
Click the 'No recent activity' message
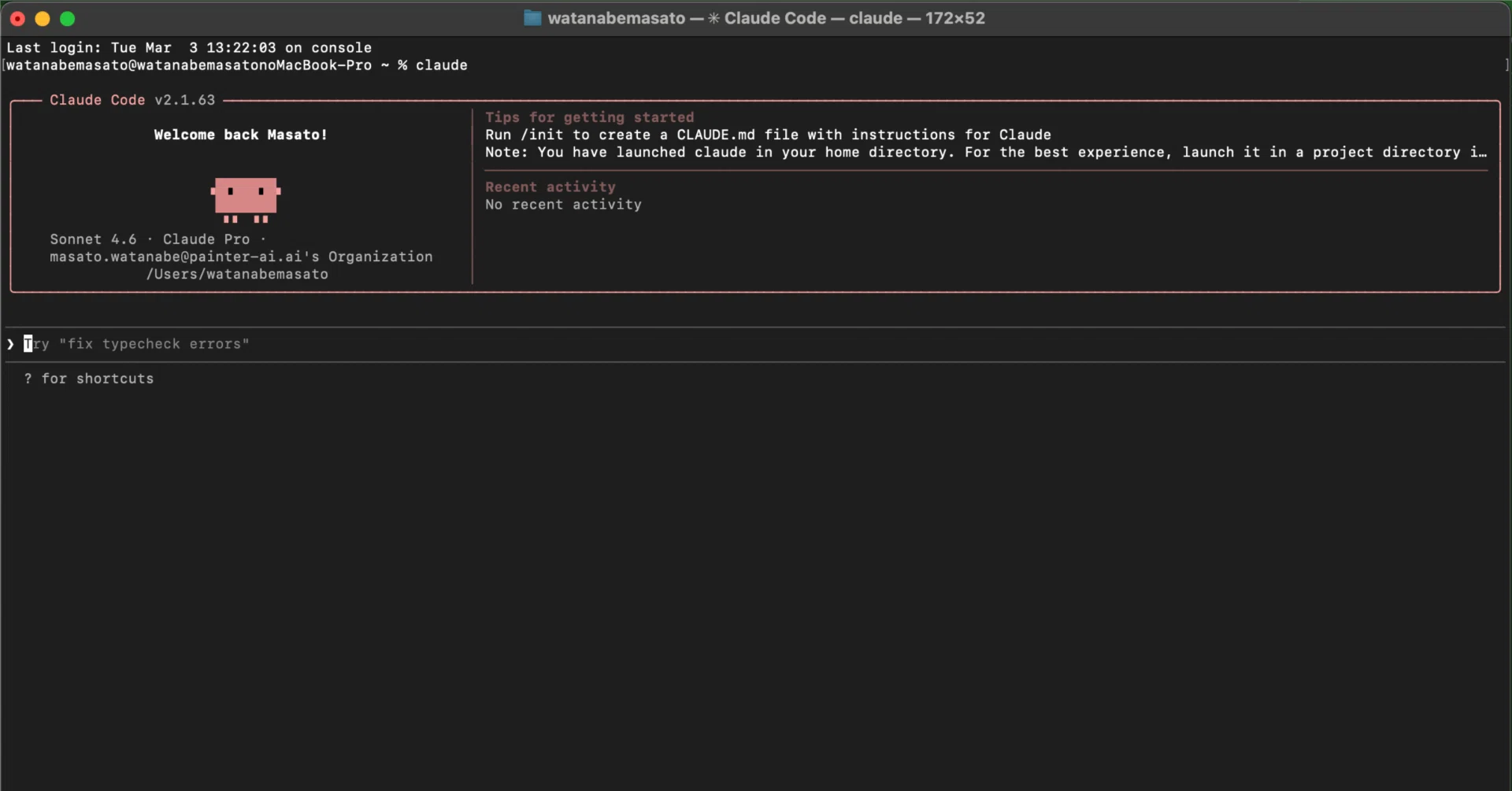(x=563, y=205)
